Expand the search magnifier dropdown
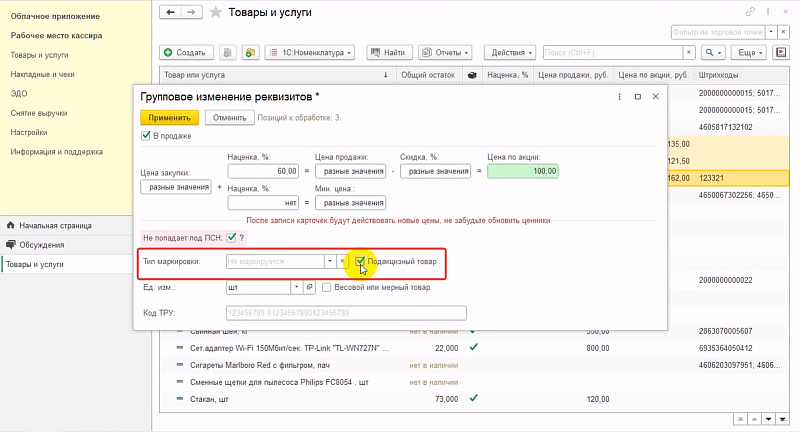Viewport: 800px width, 432px height. [713, 53]
